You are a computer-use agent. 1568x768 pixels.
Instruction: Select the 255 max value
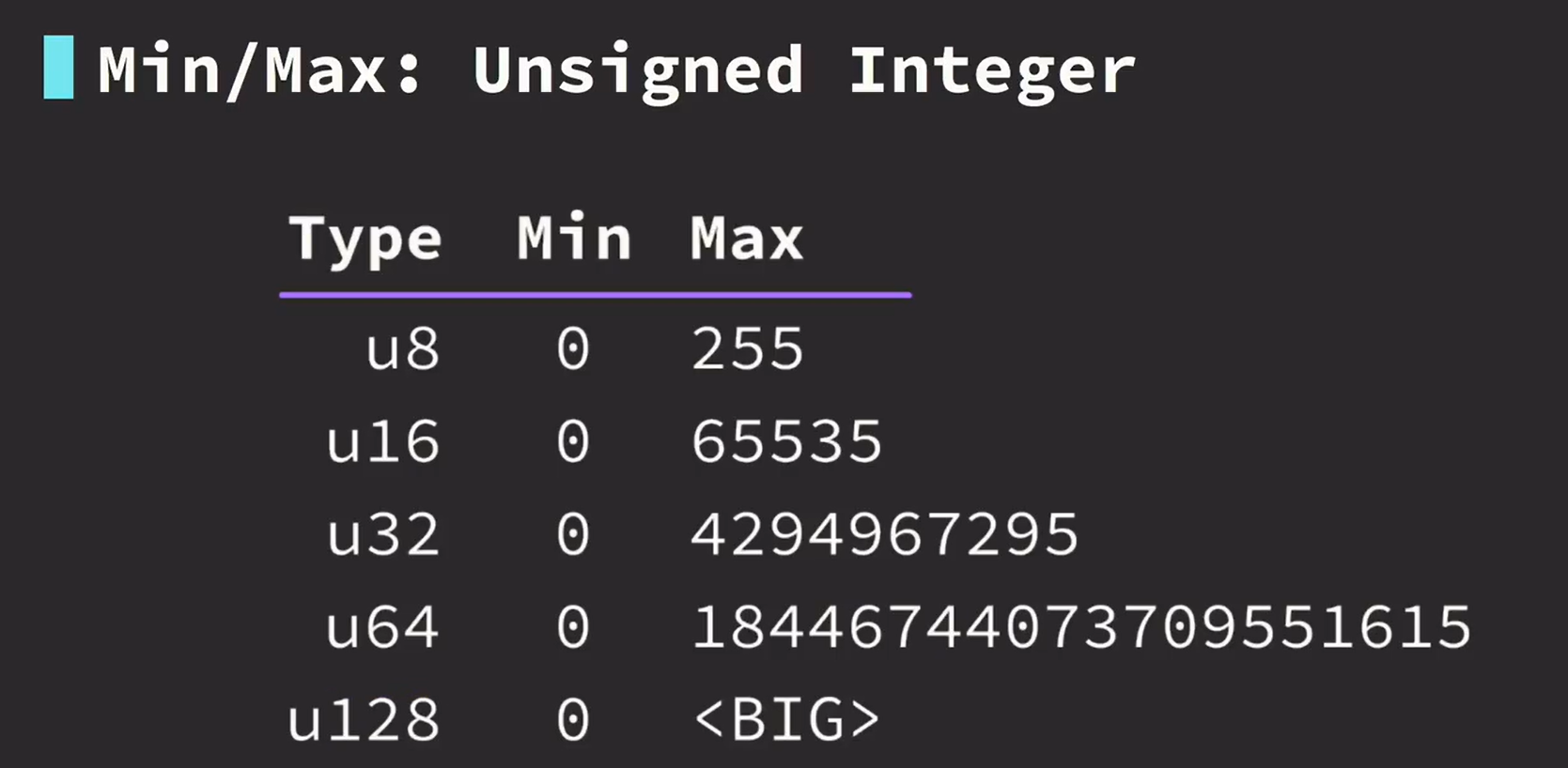click(x=748, y=349)
